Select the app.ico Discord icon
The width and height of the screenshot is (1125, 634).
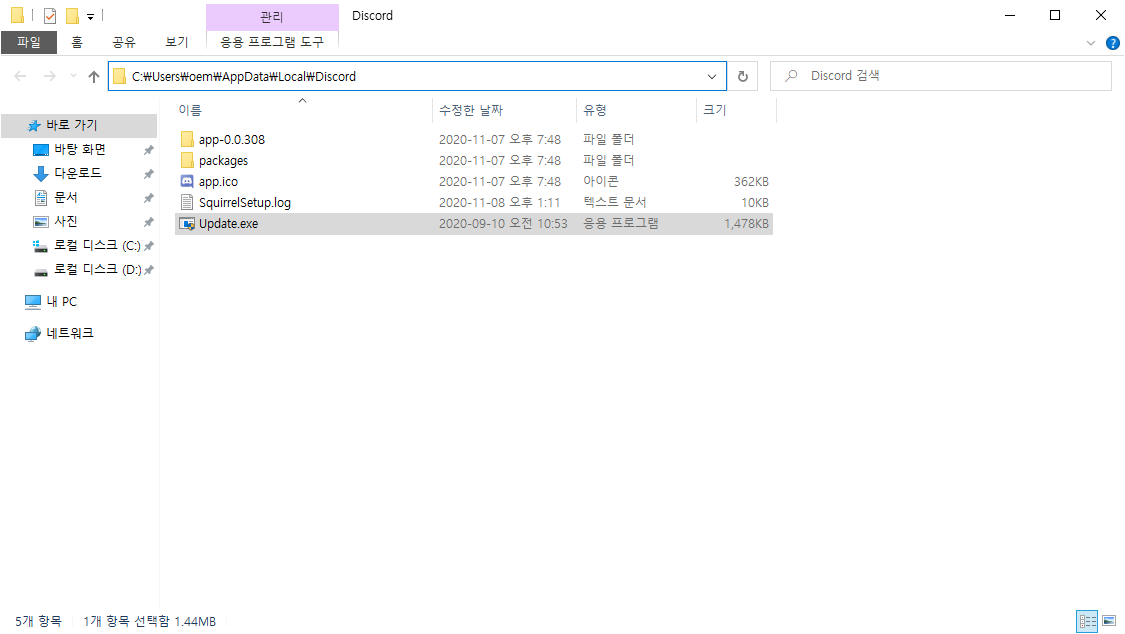click(x=187, y=181)
